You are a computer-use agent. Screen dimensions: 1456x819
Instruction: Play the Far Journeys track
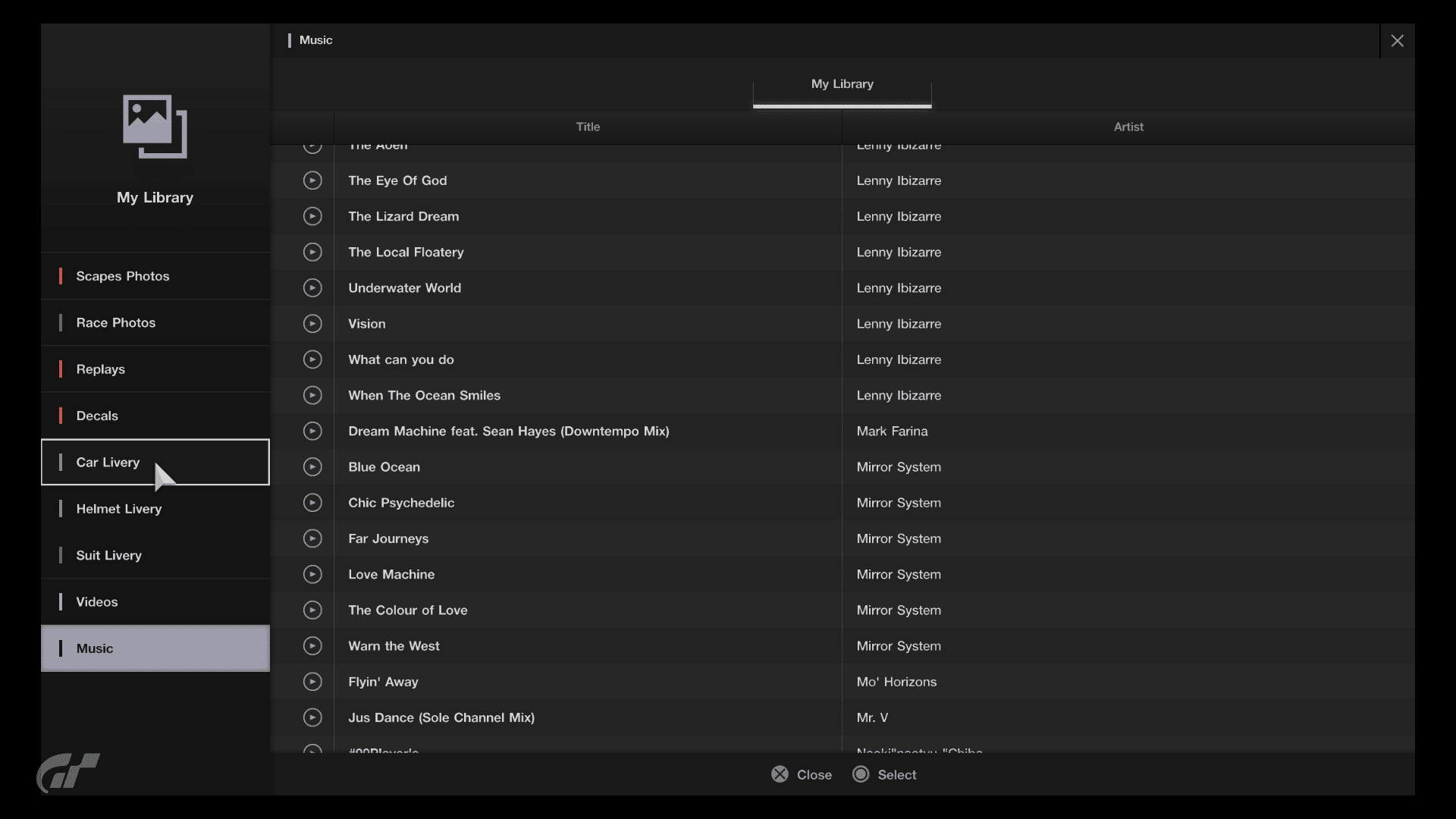click(312, 538)
